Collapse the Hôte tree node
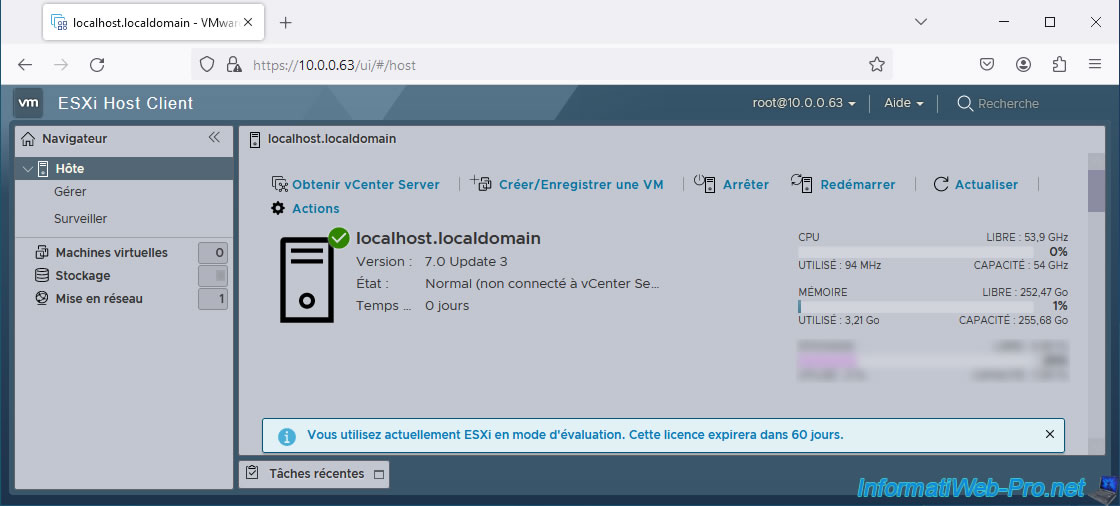This screenshot has height=506, width=1120. coord(27,169)
